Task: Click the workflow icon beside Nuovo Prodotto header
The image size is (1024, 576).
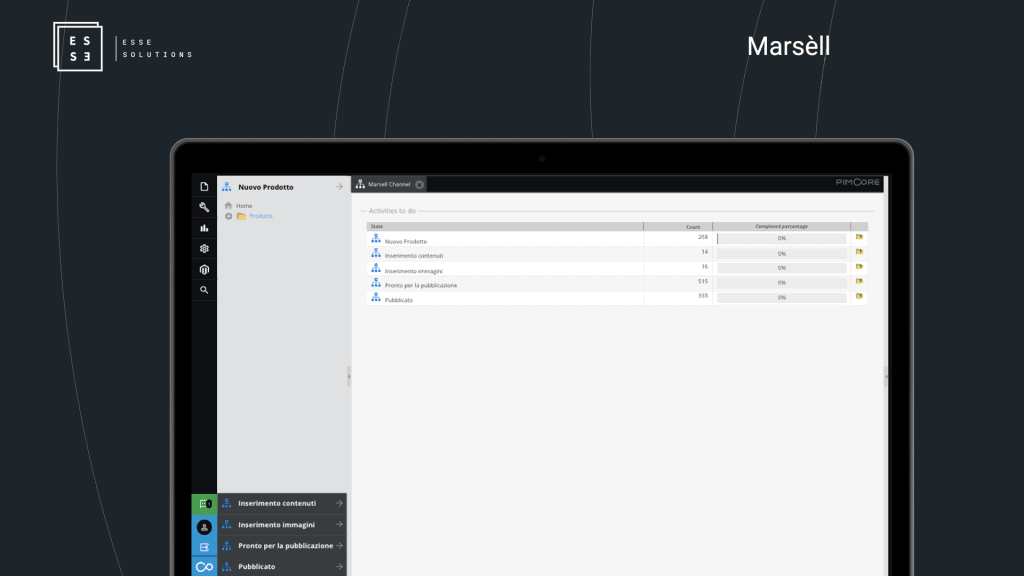Action: pos(227,187)
